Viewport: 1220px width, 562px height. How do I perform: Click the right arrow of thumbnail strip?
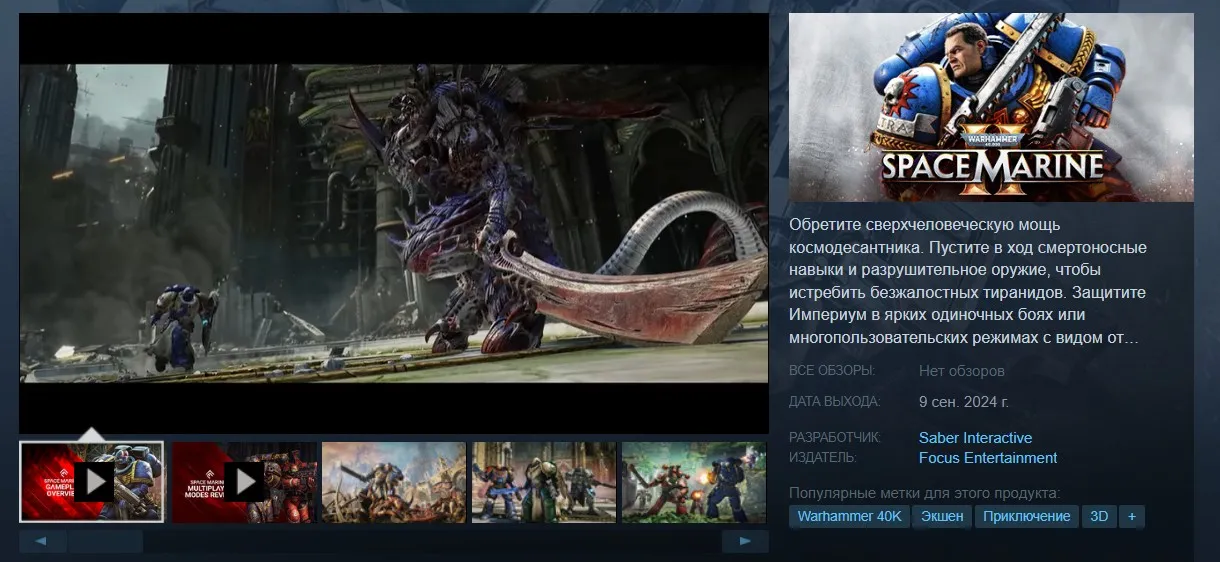point(745,541)
